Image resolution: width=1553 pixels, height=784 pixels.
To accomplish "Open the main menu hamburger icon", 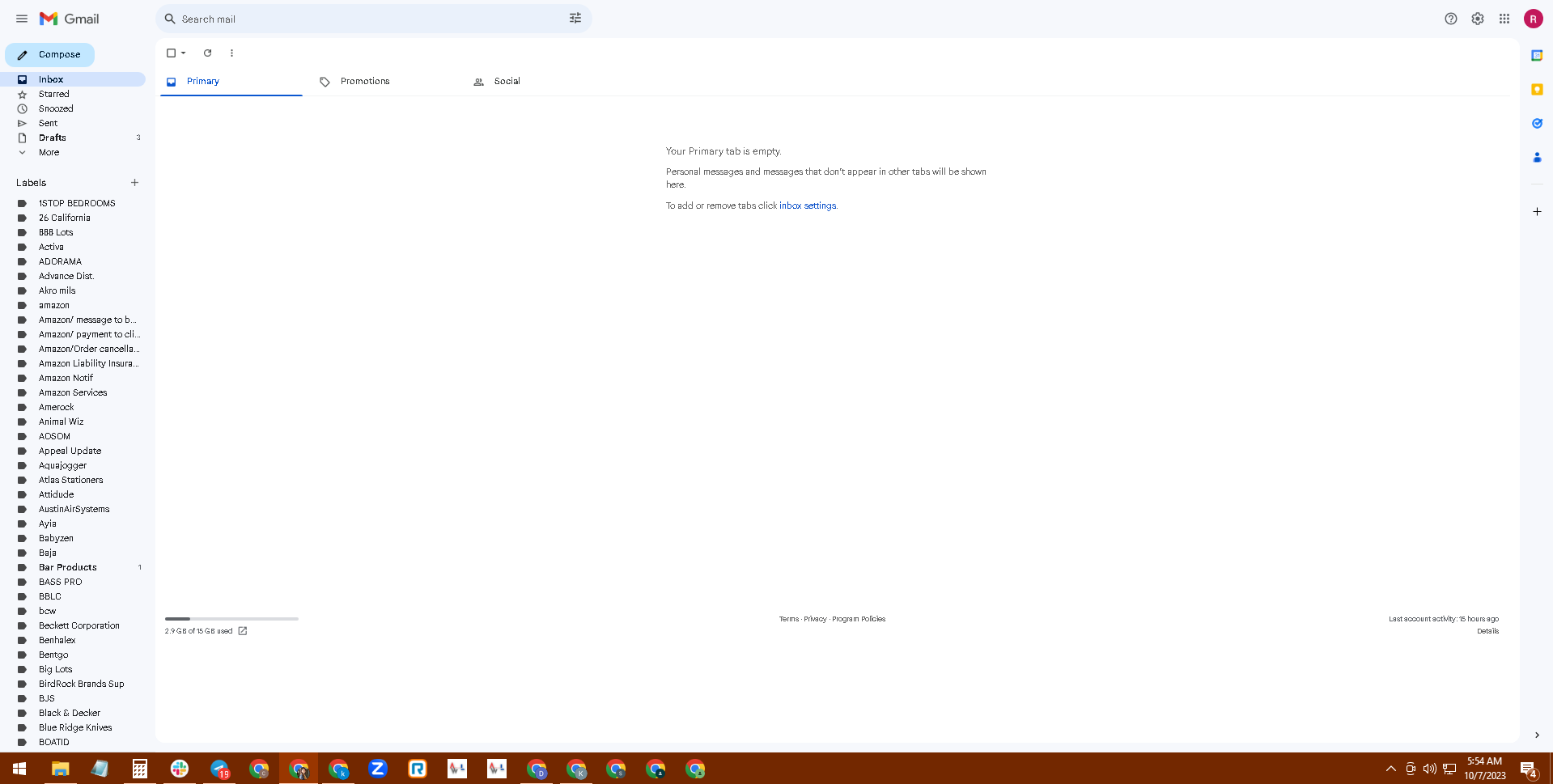I will point(22,19).
